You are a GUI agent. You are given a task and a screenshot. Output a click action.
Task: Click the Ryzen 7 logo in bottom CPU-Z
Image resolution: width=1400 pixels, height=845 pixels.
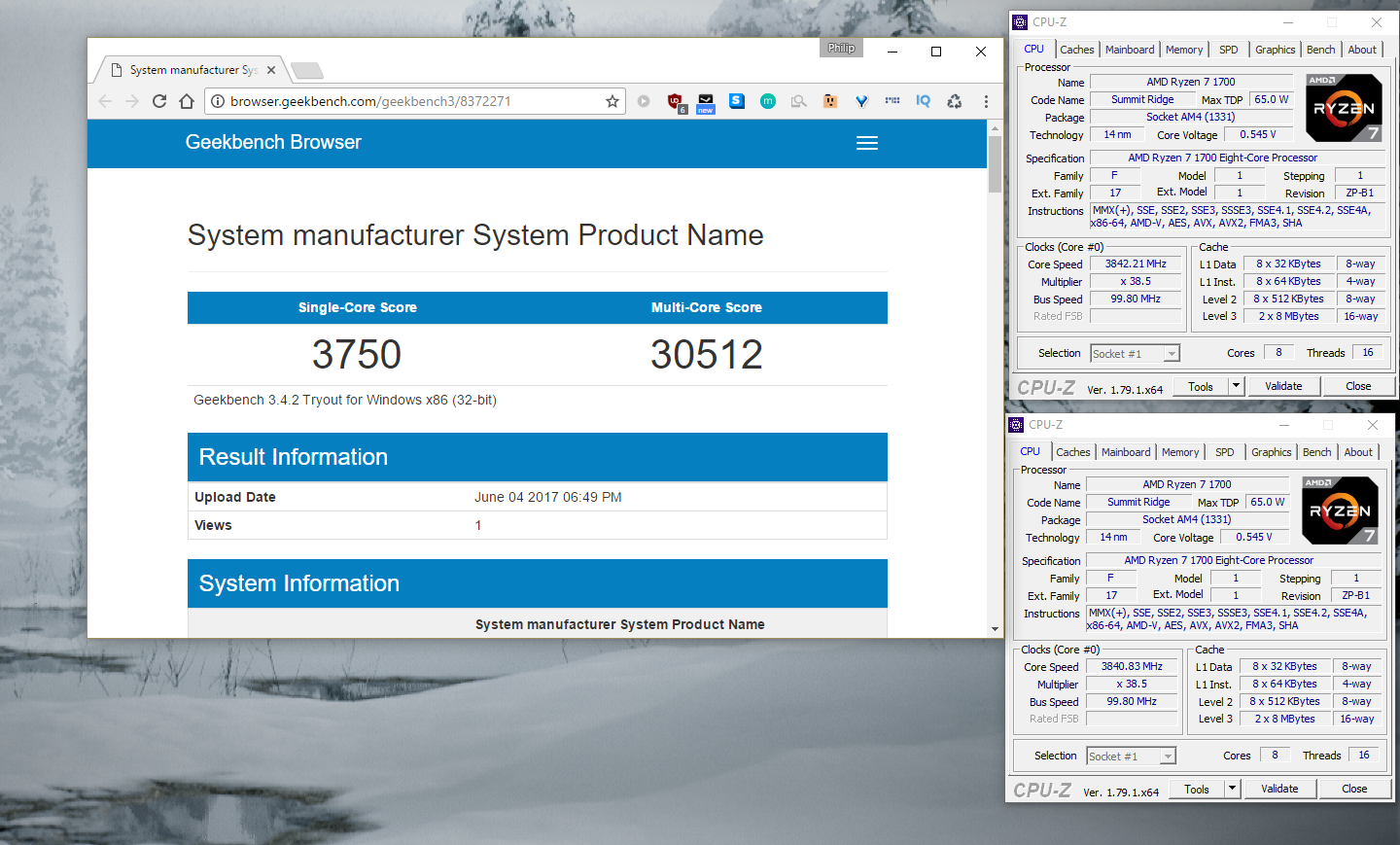click(x=1340, y=511)
